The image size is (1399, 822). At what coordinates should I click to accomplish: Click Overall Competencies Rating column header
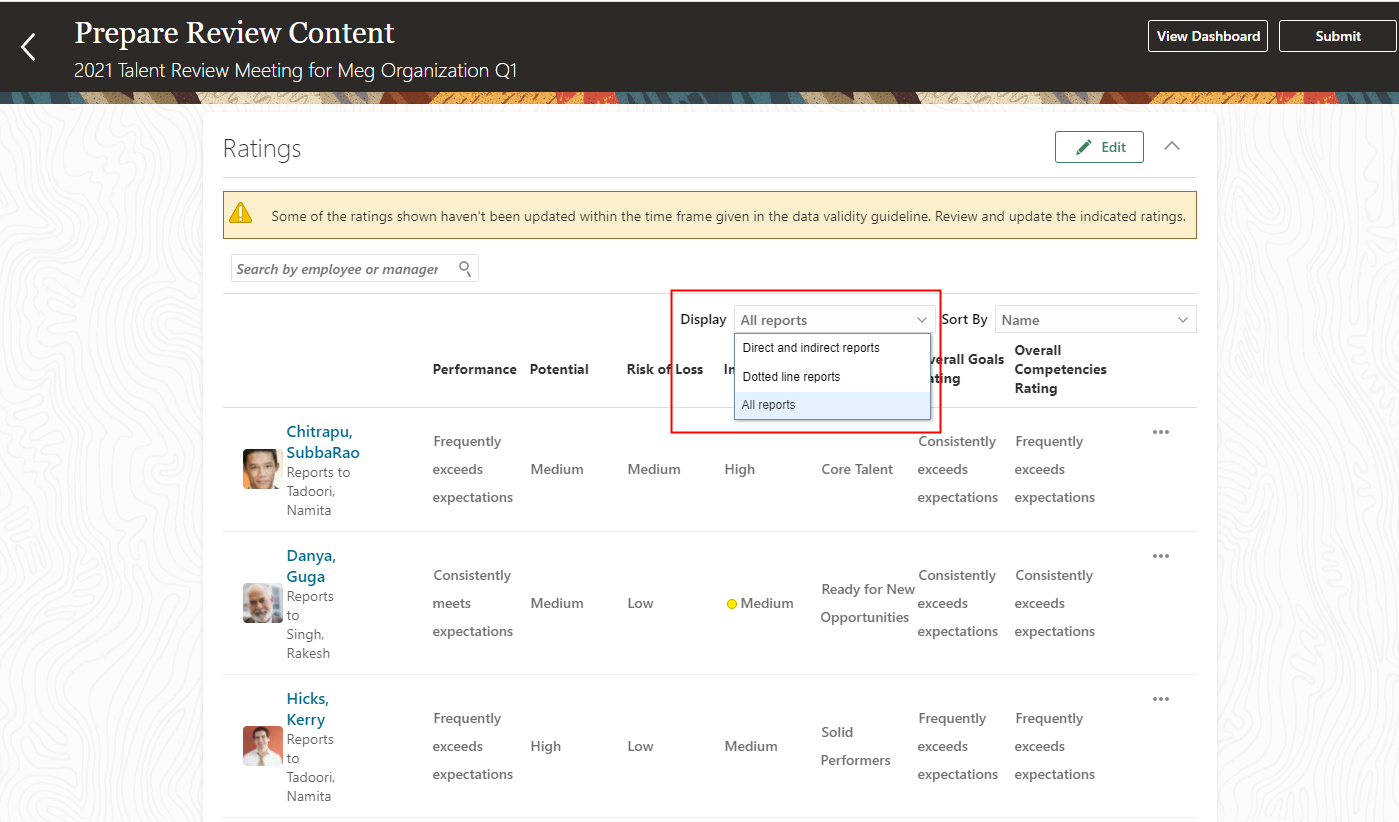[1060, 369]
